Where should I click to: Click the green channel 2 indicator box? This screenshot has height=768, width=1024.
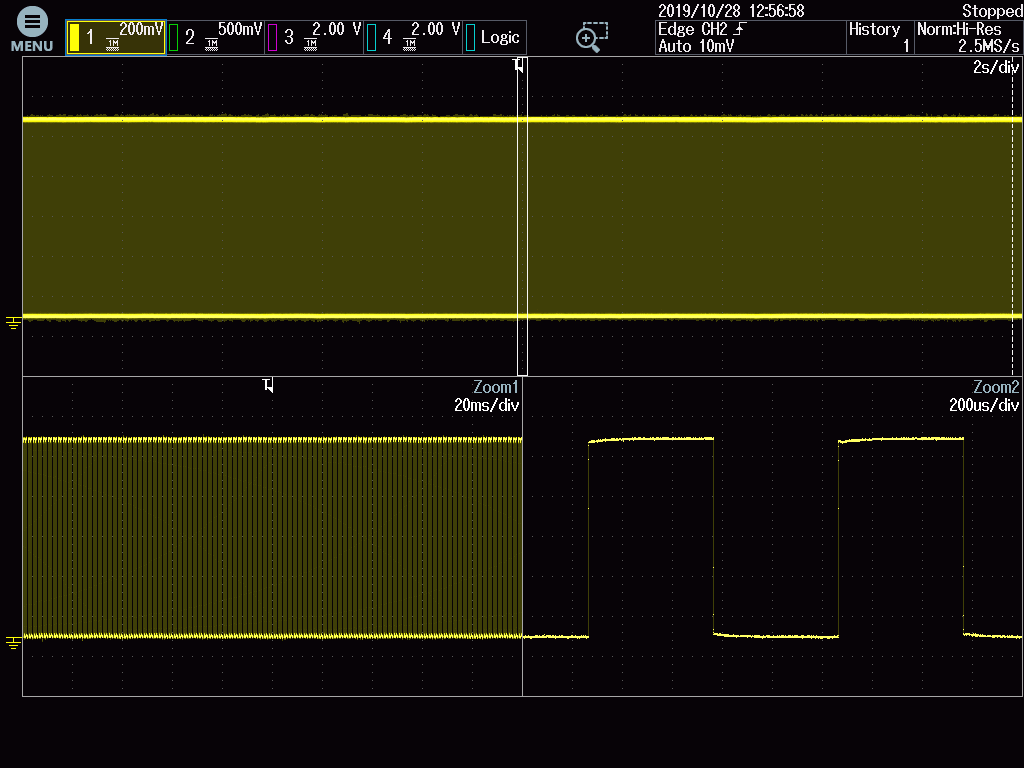(173, 38)
